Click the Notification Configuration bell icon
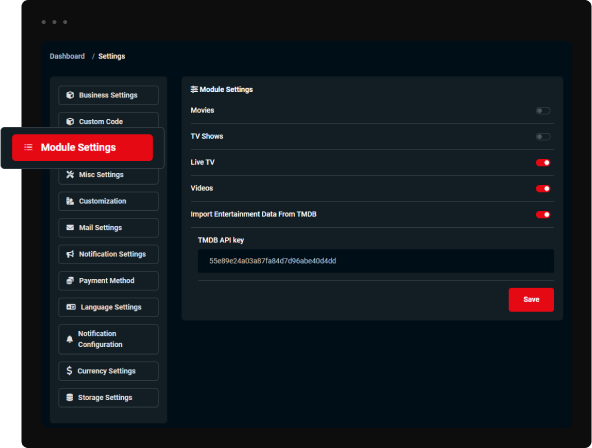This screenshot has height=448, width=592. (x=69, y=339)
